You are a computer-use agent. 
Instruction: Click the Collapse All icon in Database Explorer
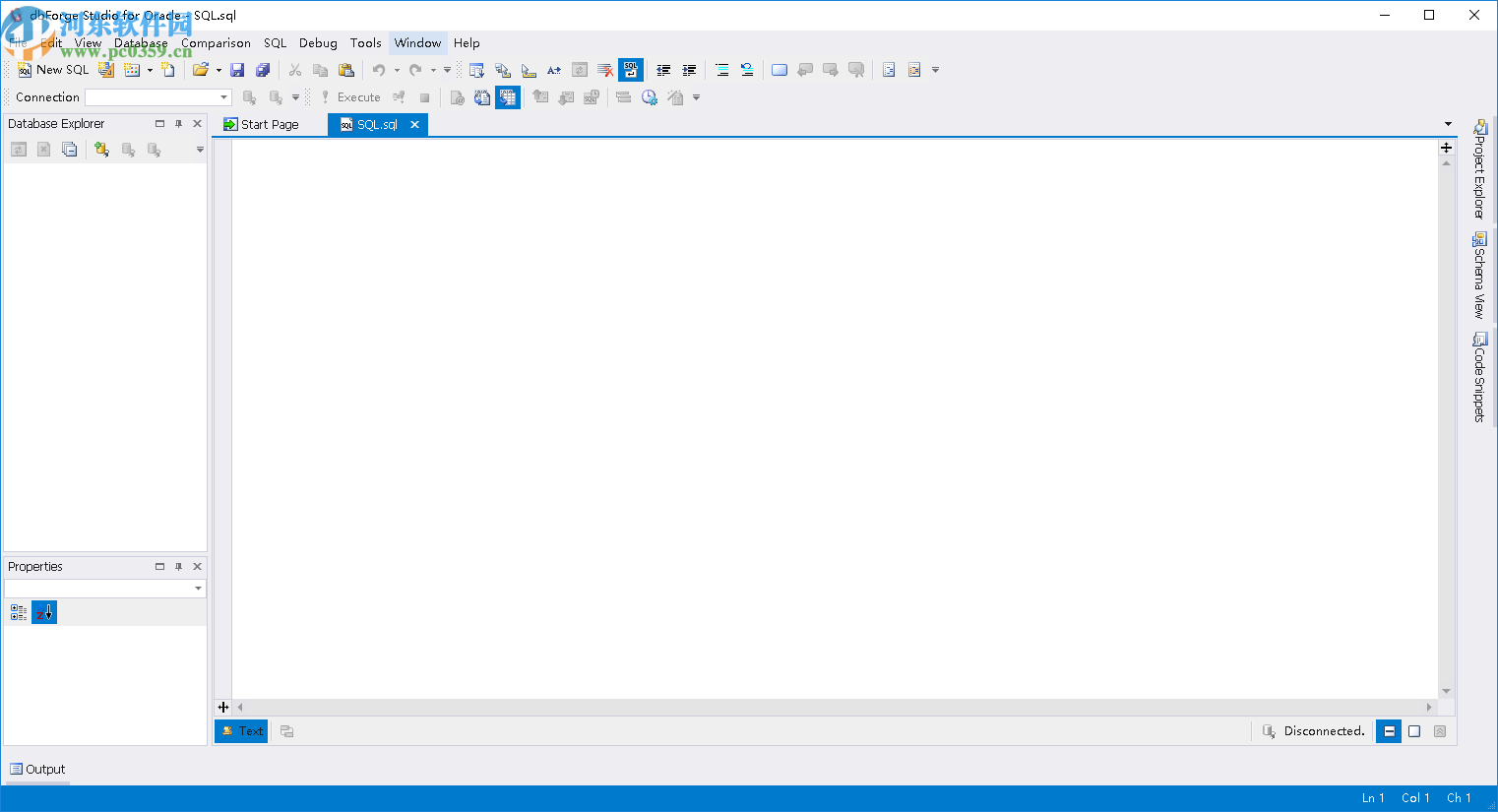pyautogui.click(x=69, y=149)
